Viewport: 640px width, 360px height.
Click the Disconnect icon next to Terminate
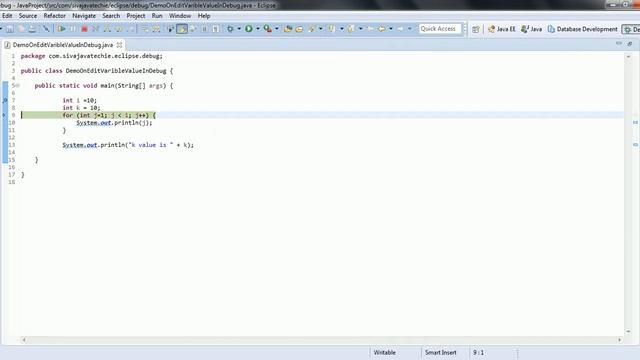[x=95, y=29]
